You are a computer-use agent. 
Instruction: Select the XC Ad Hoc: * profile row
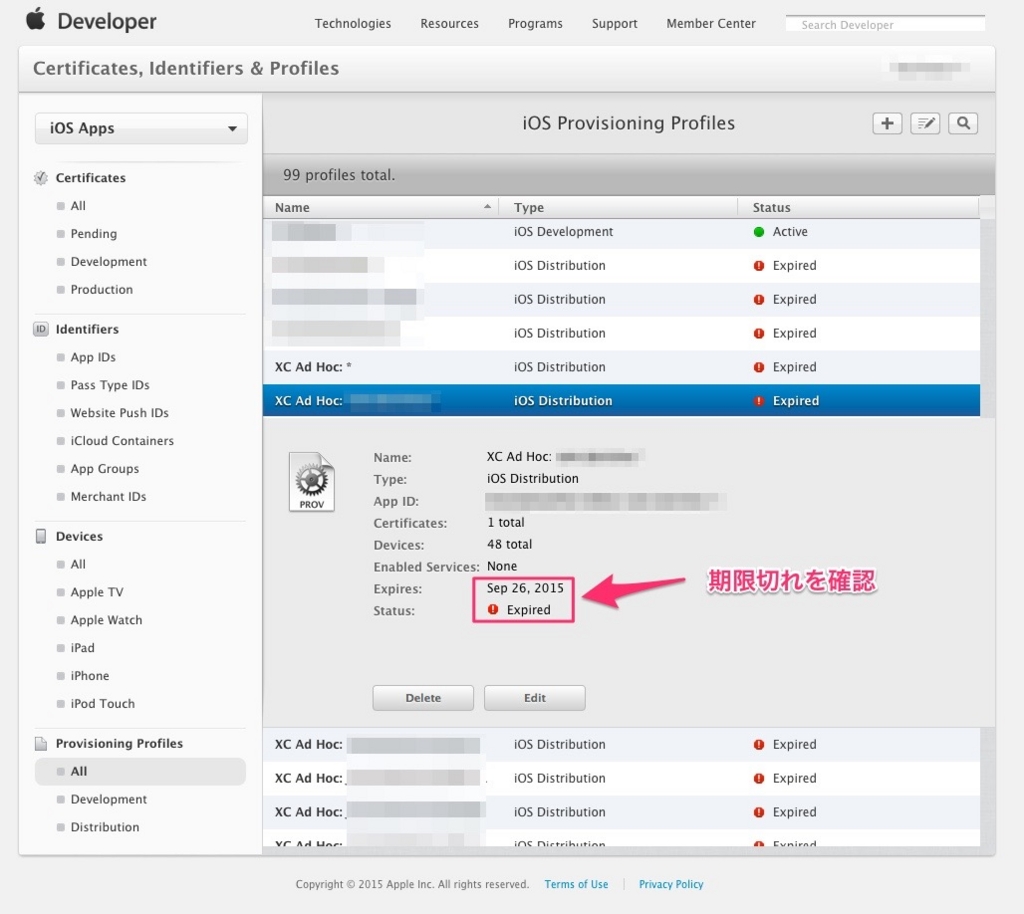[x=621, y=367]
